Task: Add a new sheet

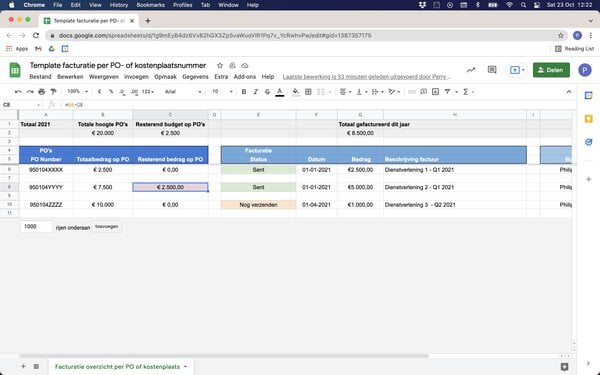Action: [23, 367]
